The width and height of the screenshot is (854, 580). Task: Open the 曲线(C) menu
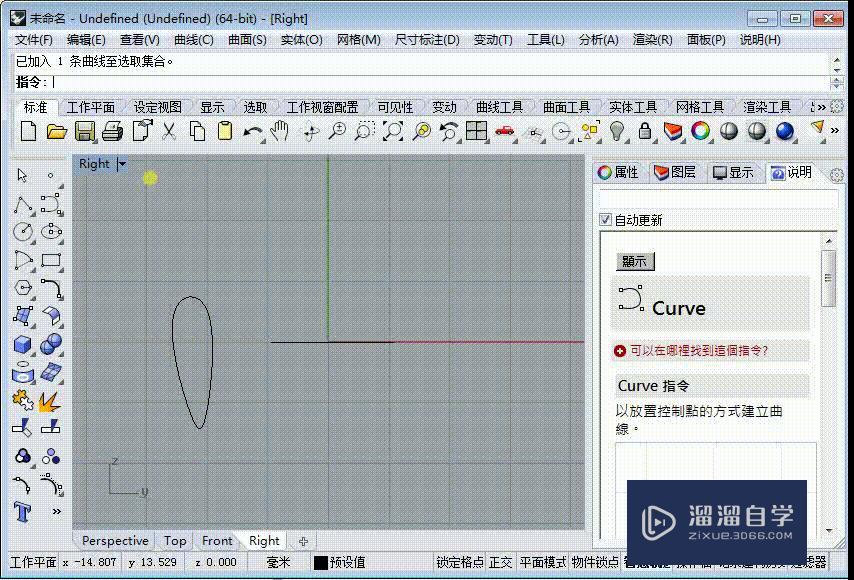click(193, 40)
